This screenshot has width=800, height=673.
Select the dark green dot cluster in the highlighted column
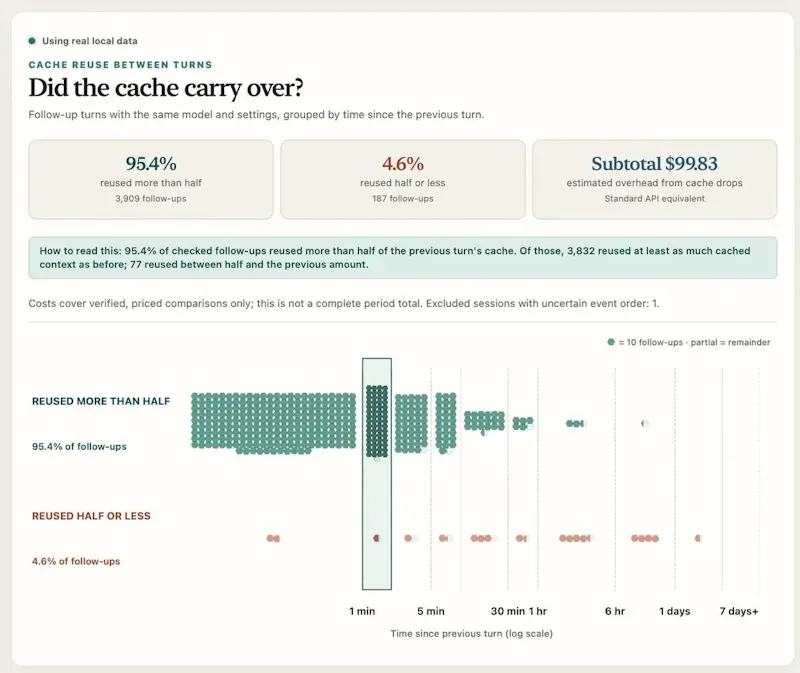point(377,421)
